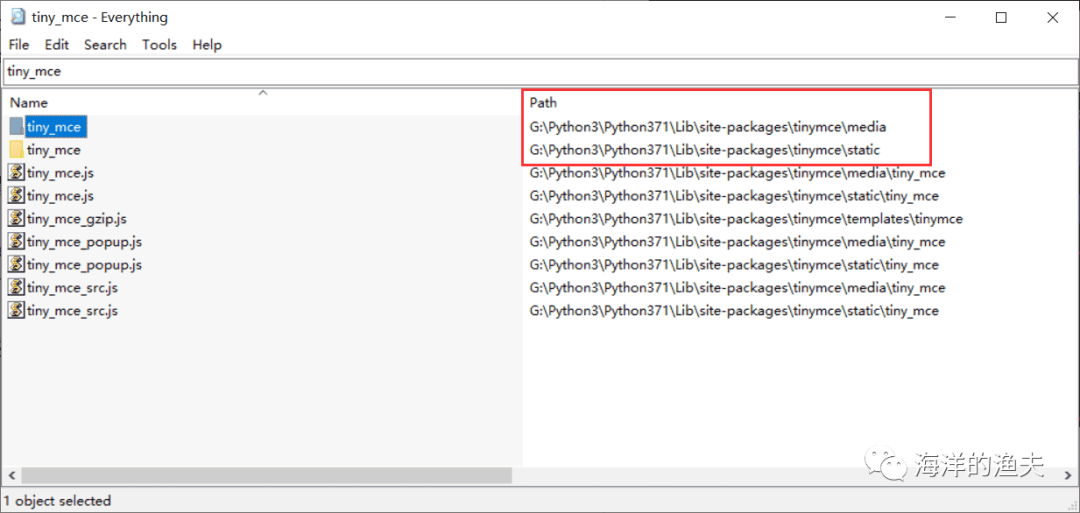
Task: Open the Tools menu
Action: [159, 45]
